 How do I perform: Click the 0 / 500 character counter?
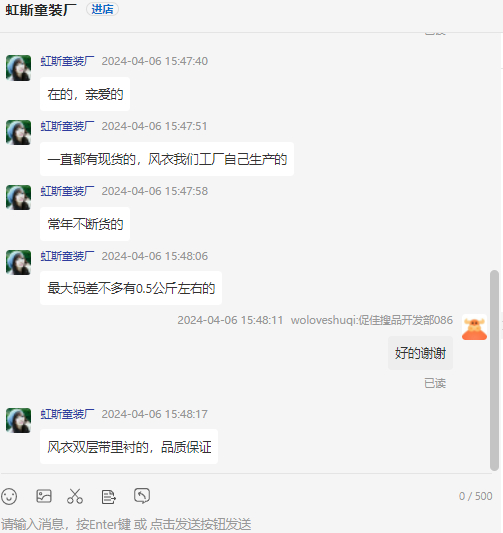coord(475,496)
